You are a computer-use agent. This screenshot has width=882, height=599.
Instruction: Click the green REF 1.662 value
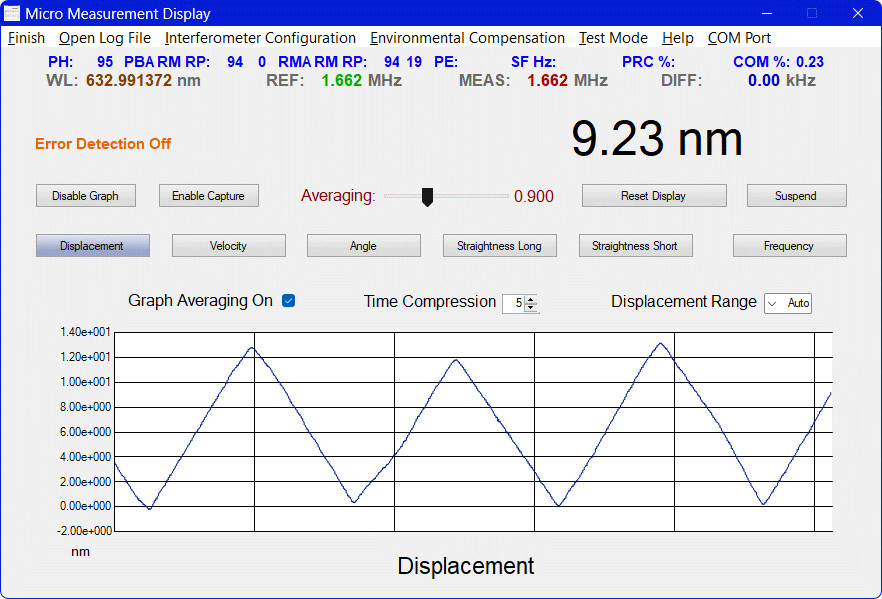341,80
